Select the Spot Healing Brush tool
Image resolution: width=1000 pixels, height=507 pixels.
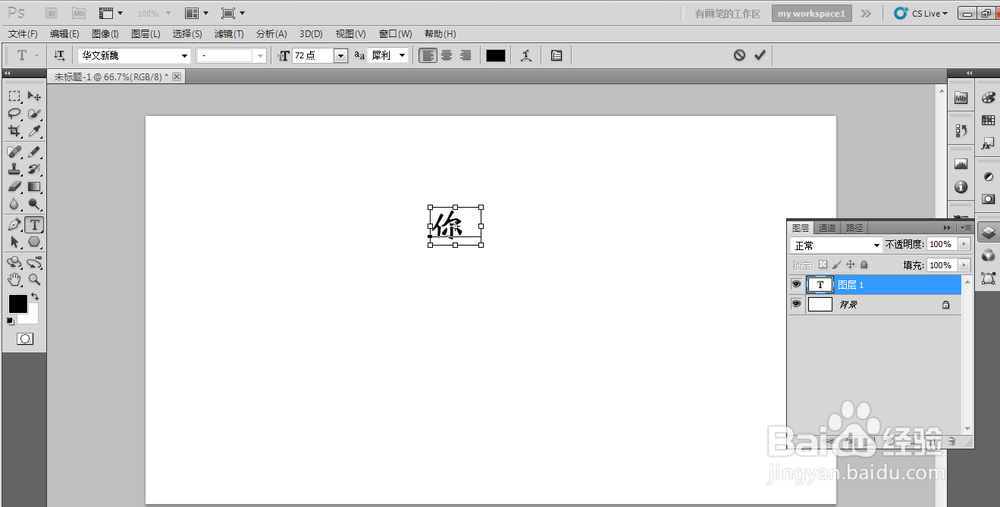click(x=15, y=152)
